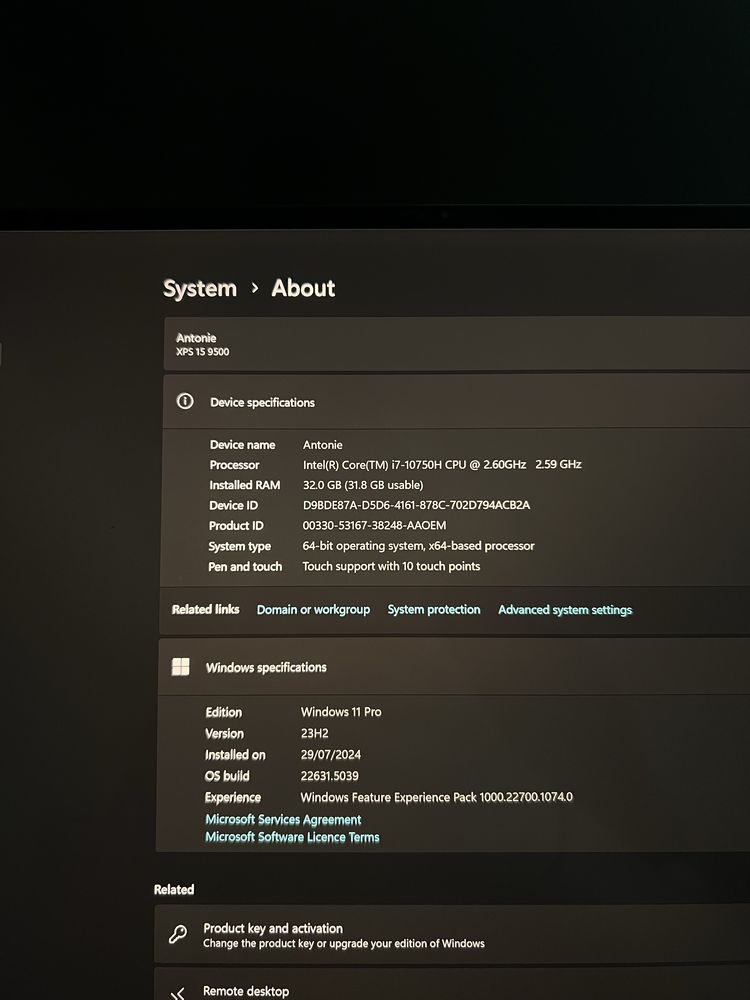
Task: Select the Installed RAM value 32.0 GB
Action: [x=363, y=485]
